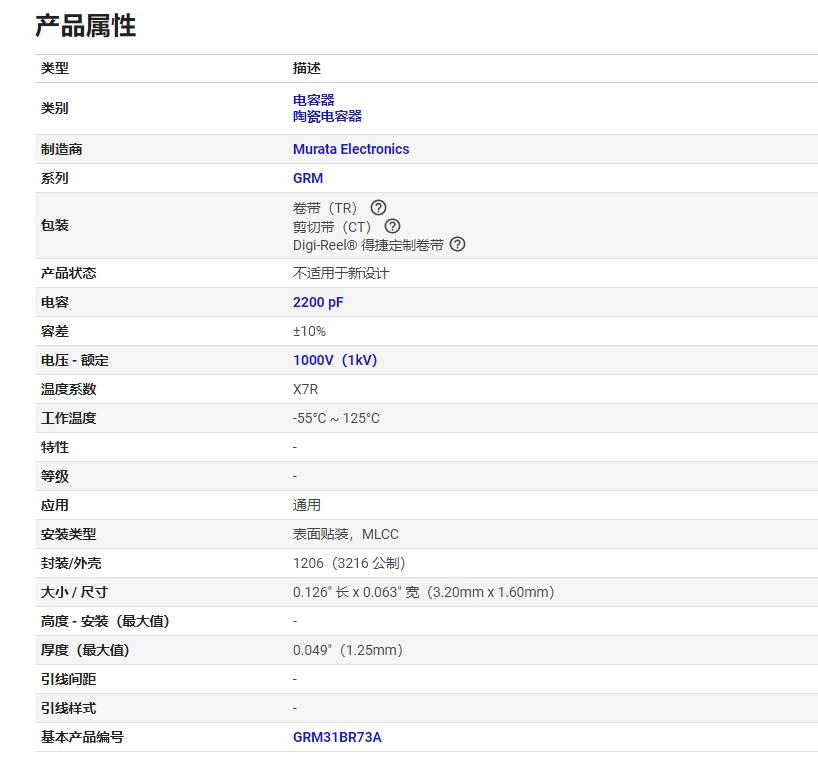Click the 1000V（1kV）voltage rating link
This screenshot has height=758, width=818.
click(334, 360)
